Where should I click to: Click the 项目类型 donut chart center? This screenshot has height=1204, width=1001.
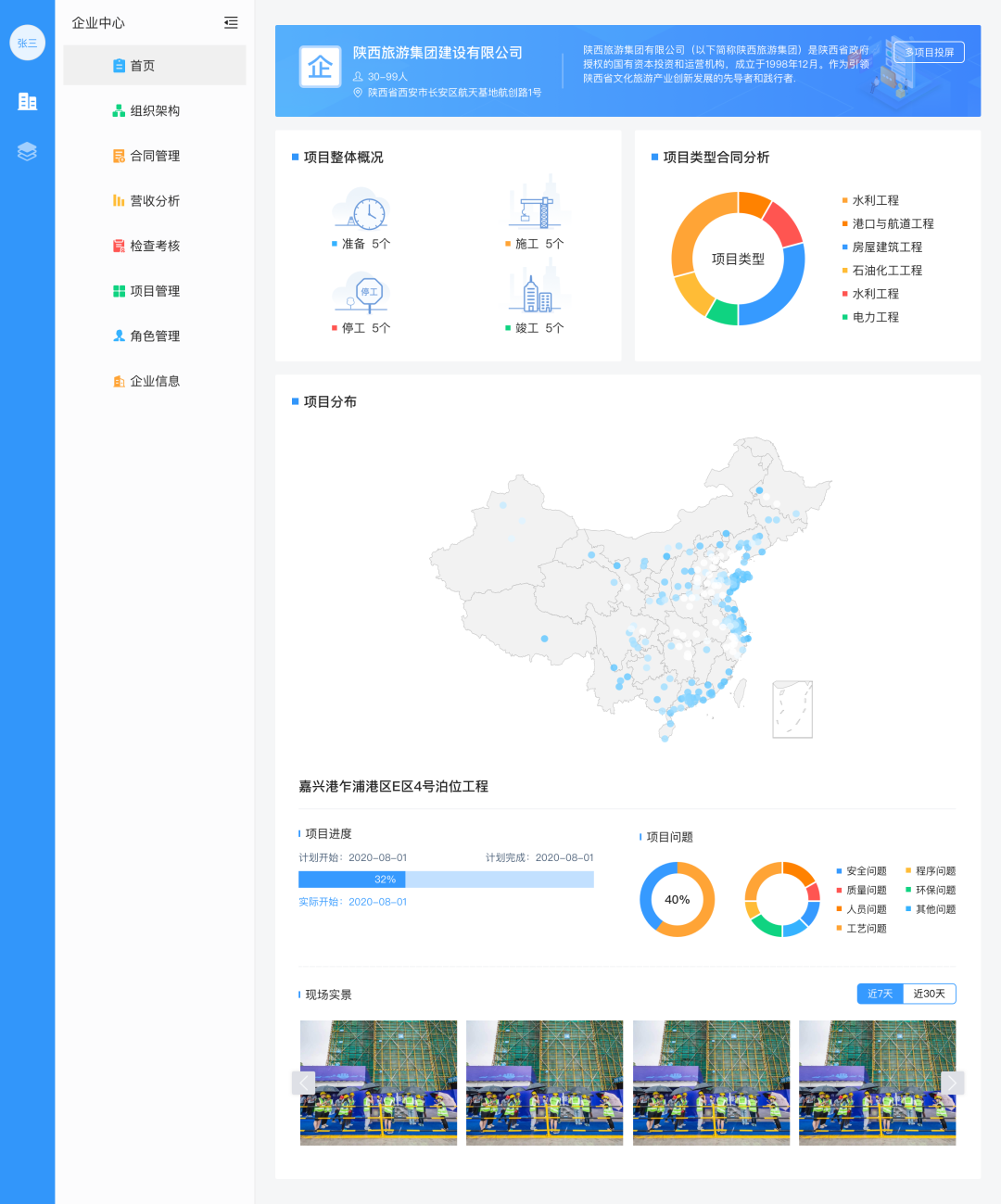tap(738, 259)
